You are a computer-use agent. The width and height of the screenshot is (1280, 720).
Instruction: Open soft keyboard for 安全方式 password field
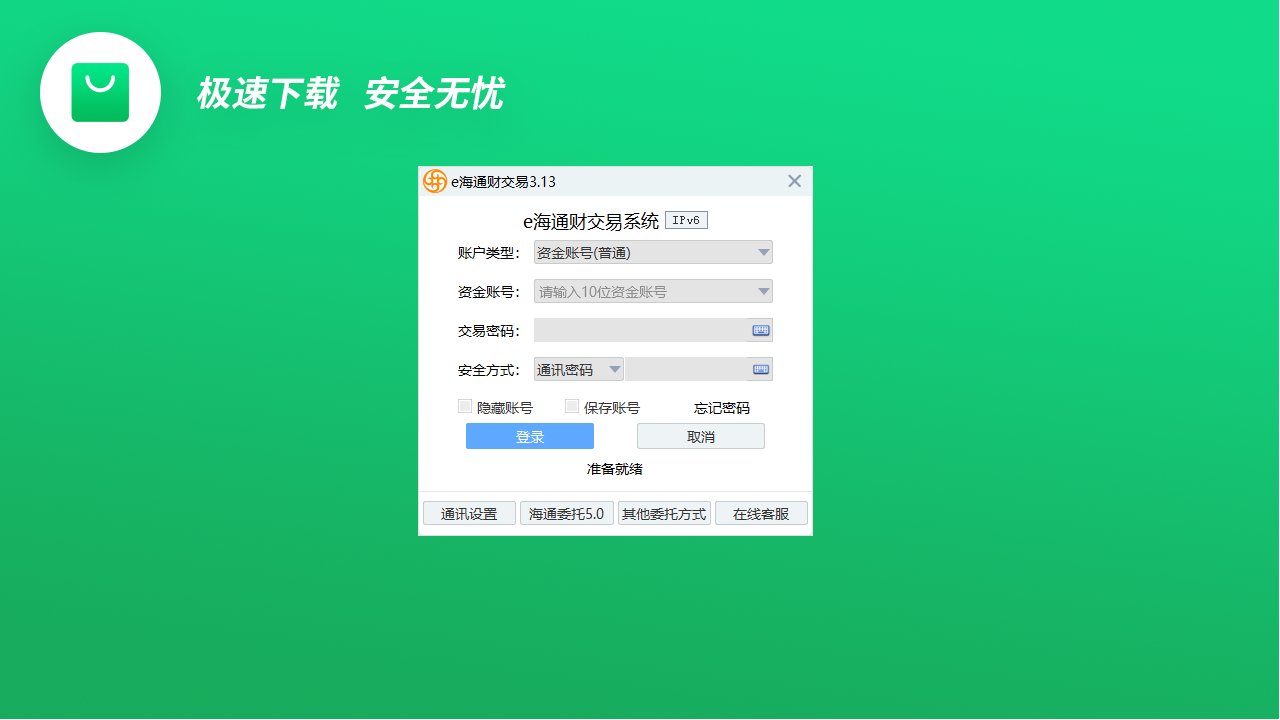761,369
